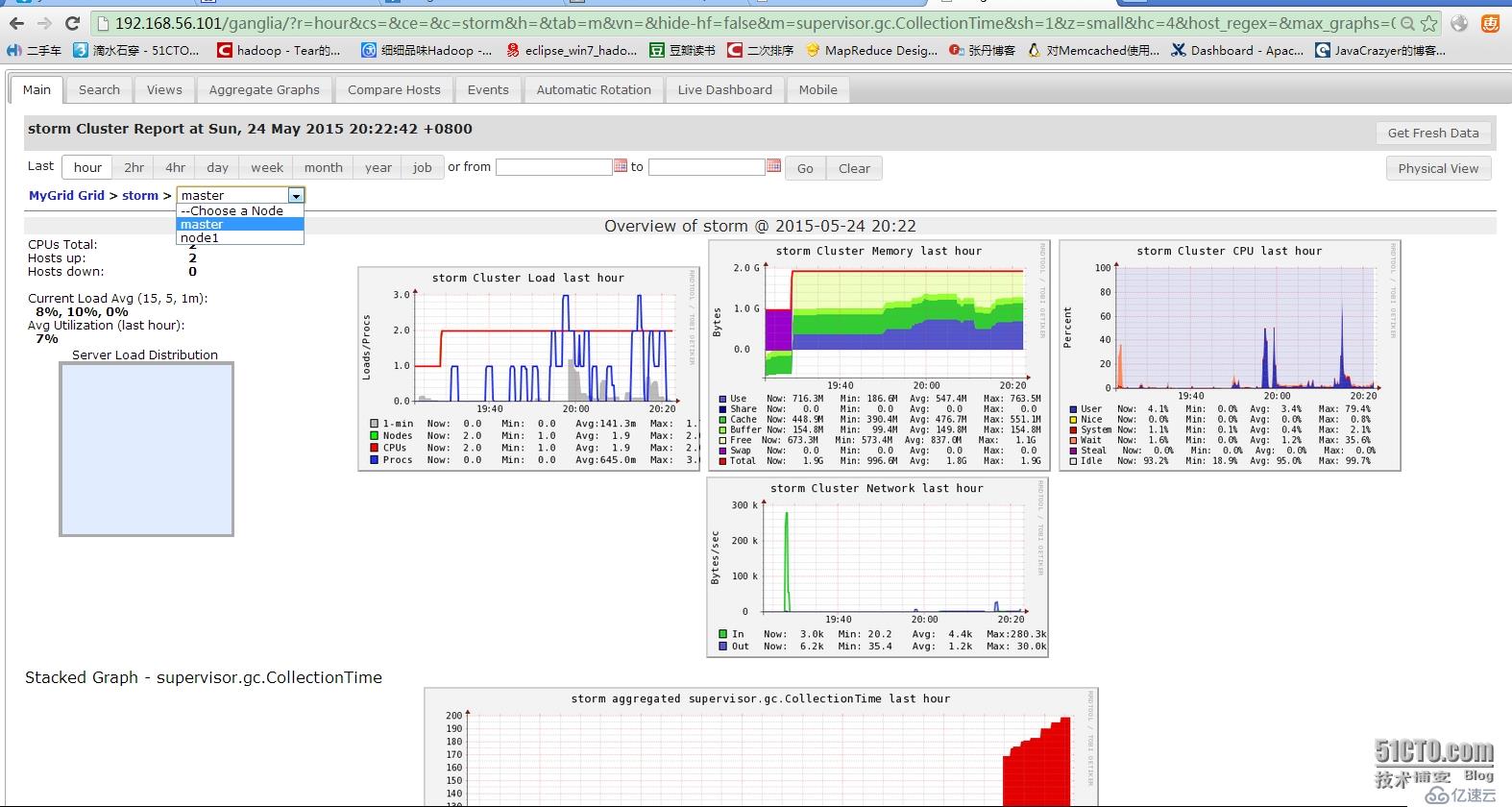Open the 对Memcached使用 bookmark
This screenshot has width=1512, height=807.
click(x=1094, y=50)
